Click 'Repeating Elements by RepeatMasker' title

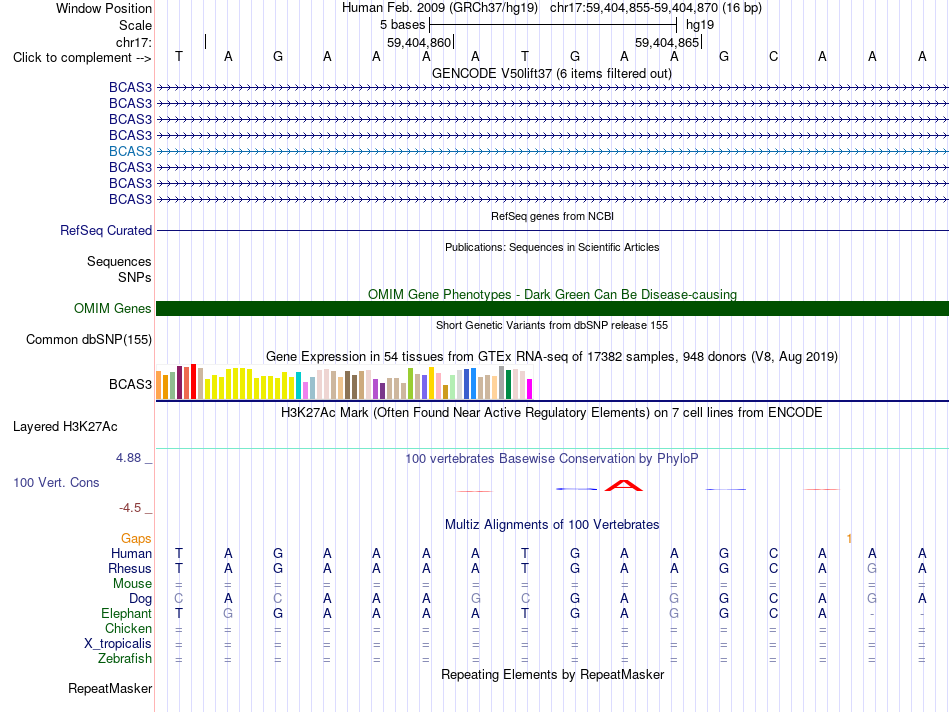tap(553, 674)
